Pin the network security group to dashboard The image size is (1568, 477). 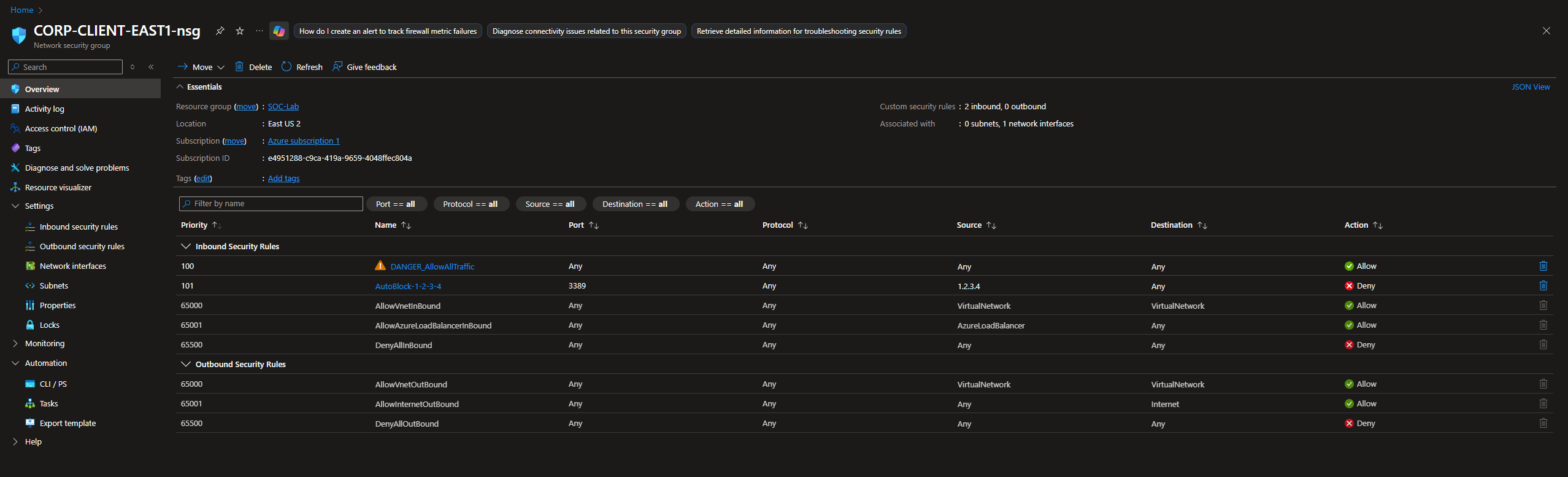tap(220, 31)
